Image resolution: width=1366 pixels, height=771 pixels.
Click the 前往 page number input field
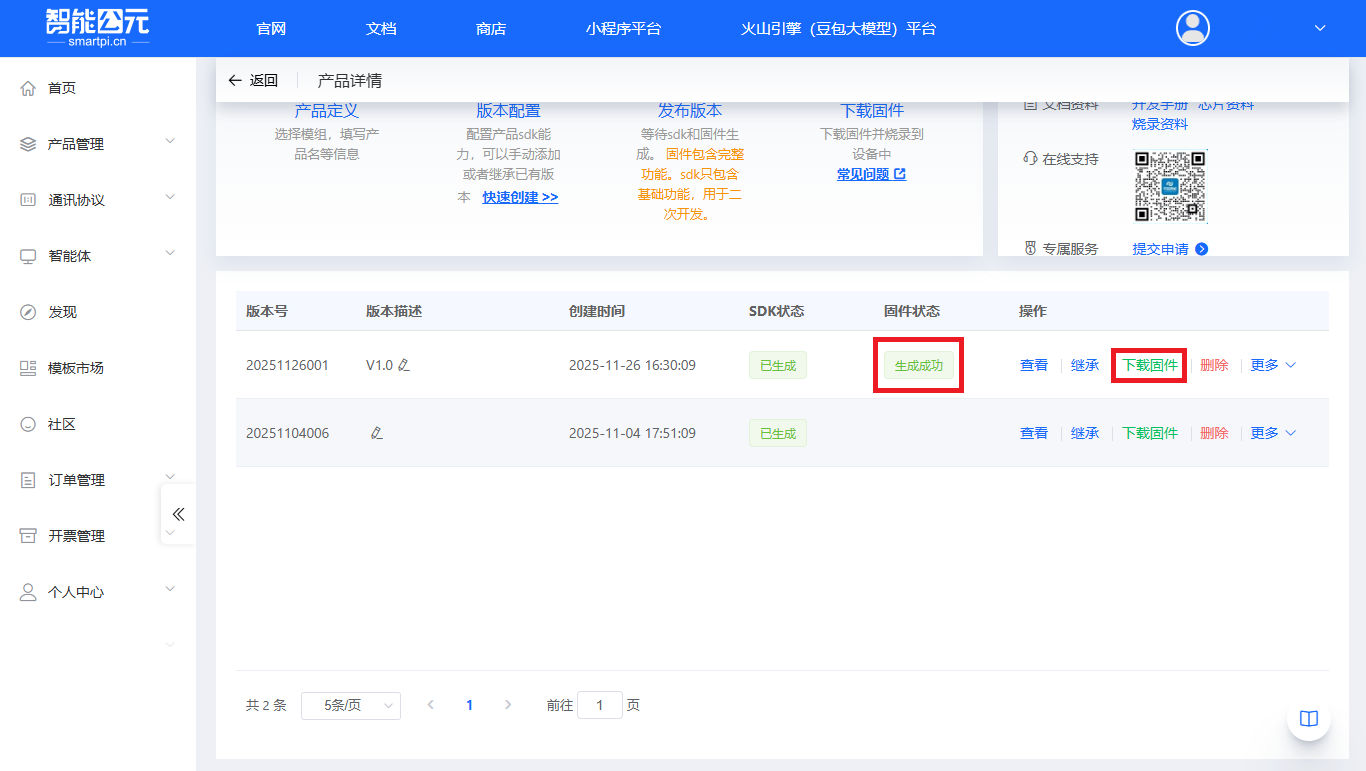600,706
